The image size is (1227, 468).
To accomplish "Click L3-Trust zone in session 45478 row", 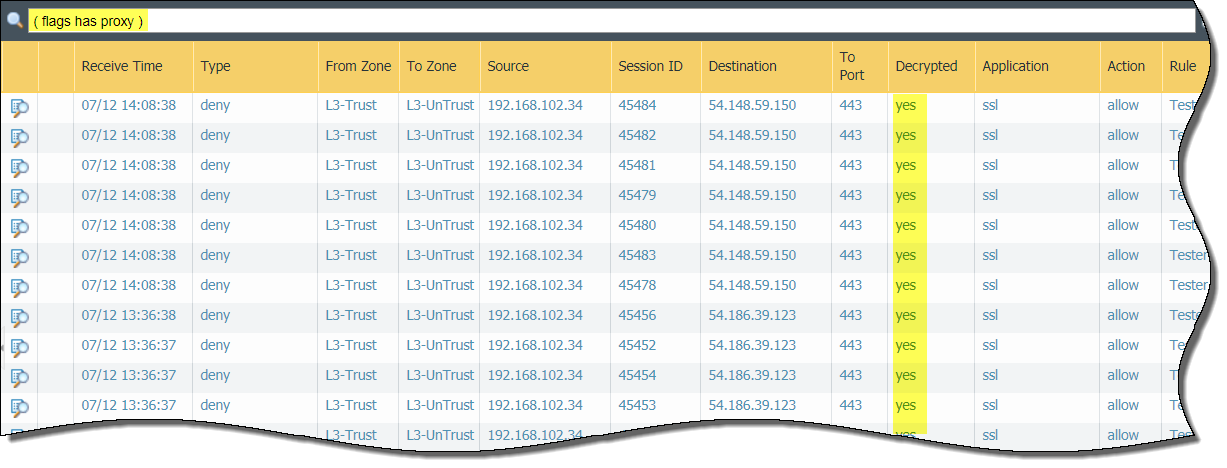I will click(x=351, y=285).
